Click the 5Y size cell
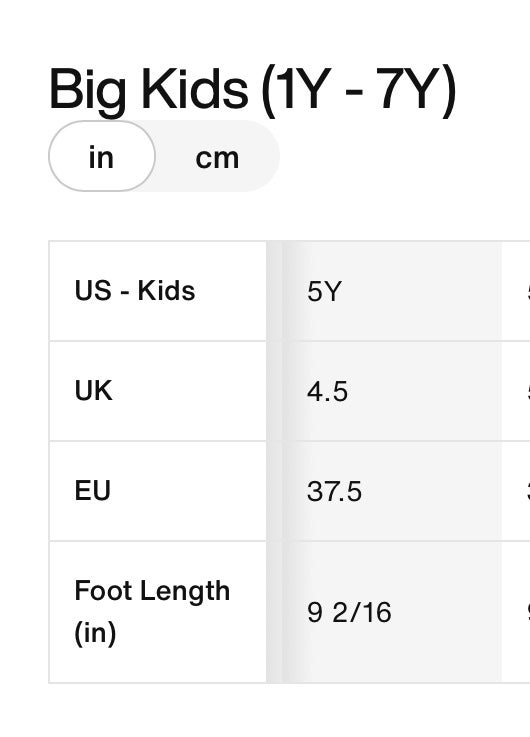This screenshot has height=737, width=530. [x=392, y=291]
